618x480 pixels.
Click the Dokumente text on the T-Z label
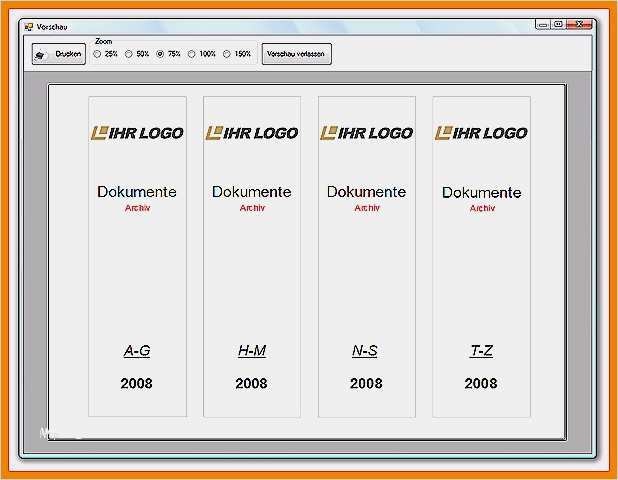pyautogui.click(x=482, y=193)
